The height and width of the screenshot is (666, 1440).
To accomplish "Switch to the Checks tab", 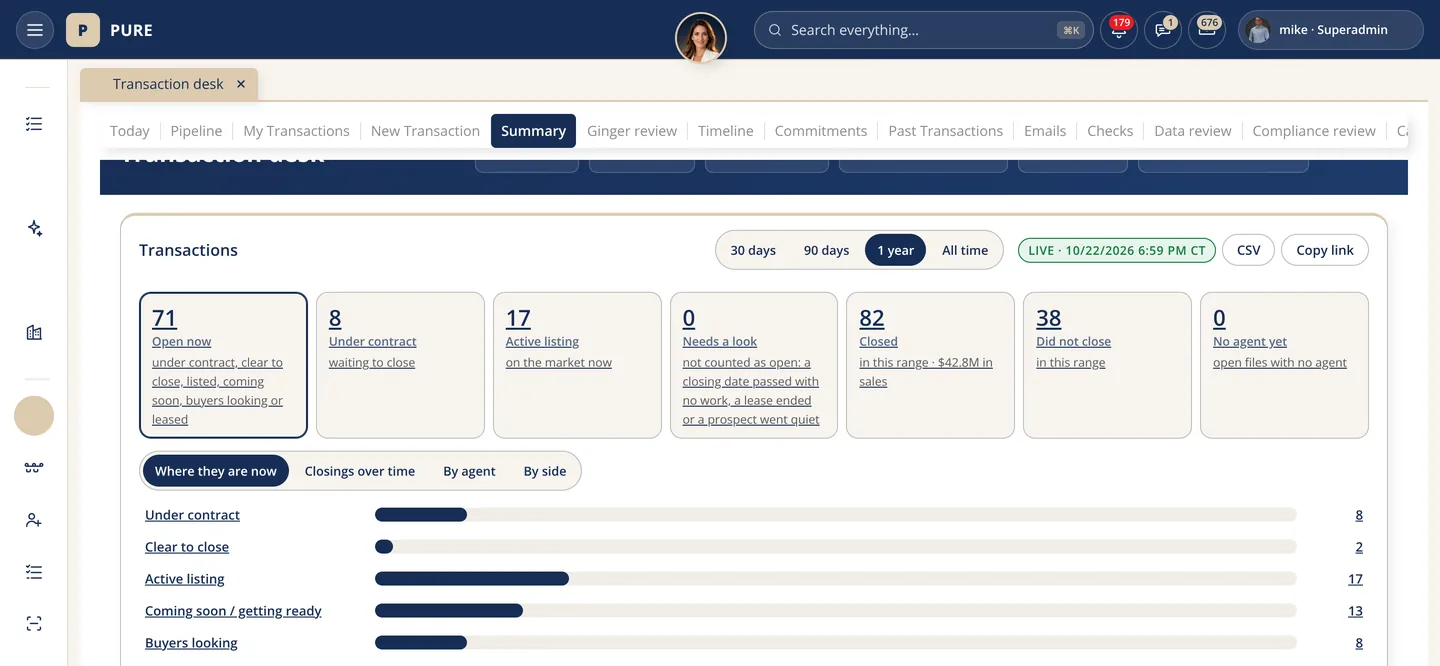I will coord(1110,131).
